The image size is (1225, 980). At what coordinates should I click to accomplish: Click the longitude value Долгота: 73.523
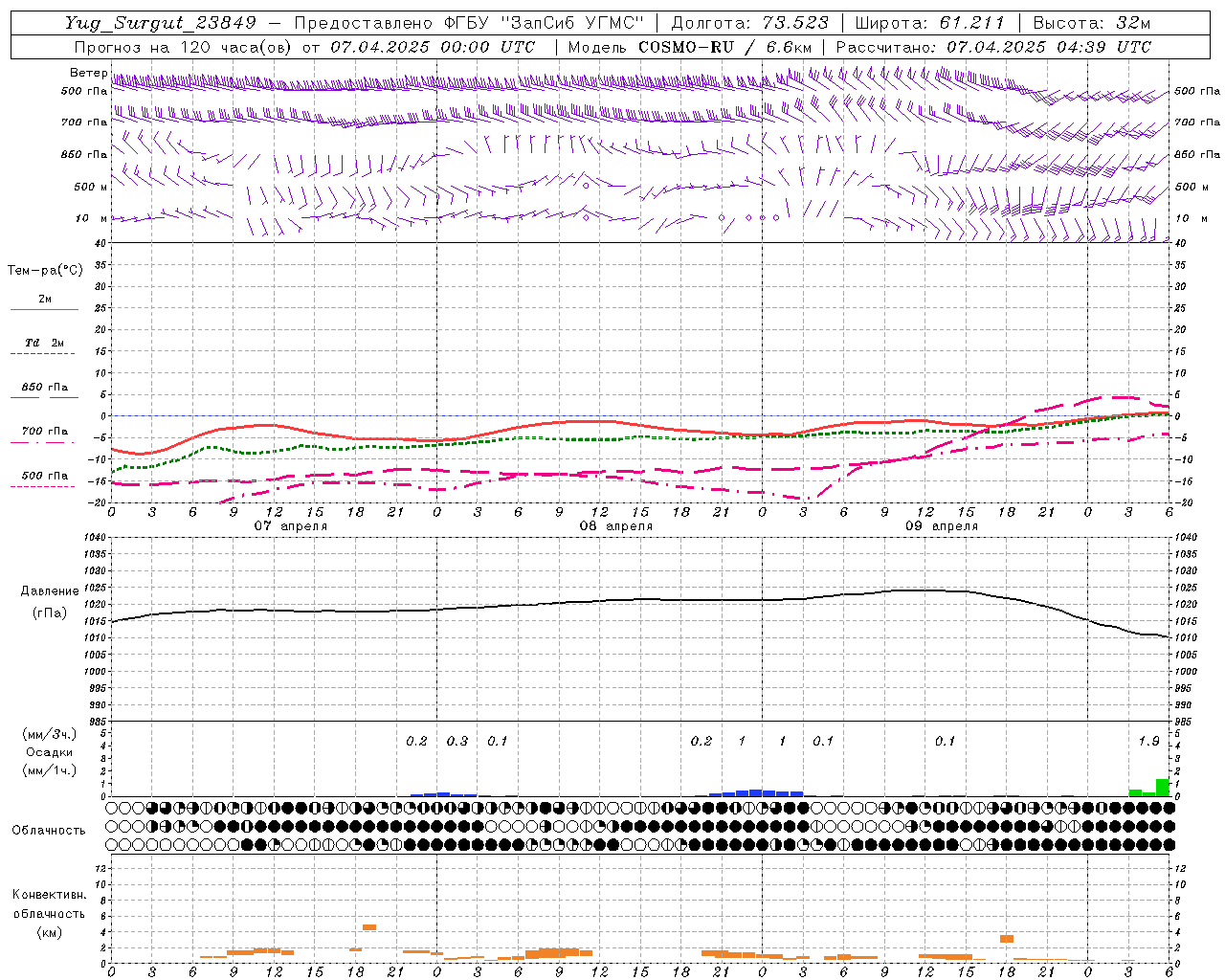pos(749,23)
